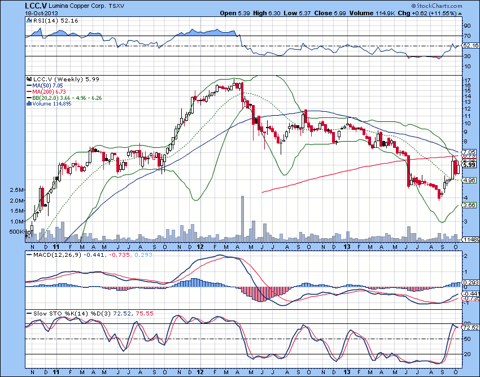Click the 0.293 histogram tag on the MACD axis
This screenshot has height=377, width=480.
point(471,283)
